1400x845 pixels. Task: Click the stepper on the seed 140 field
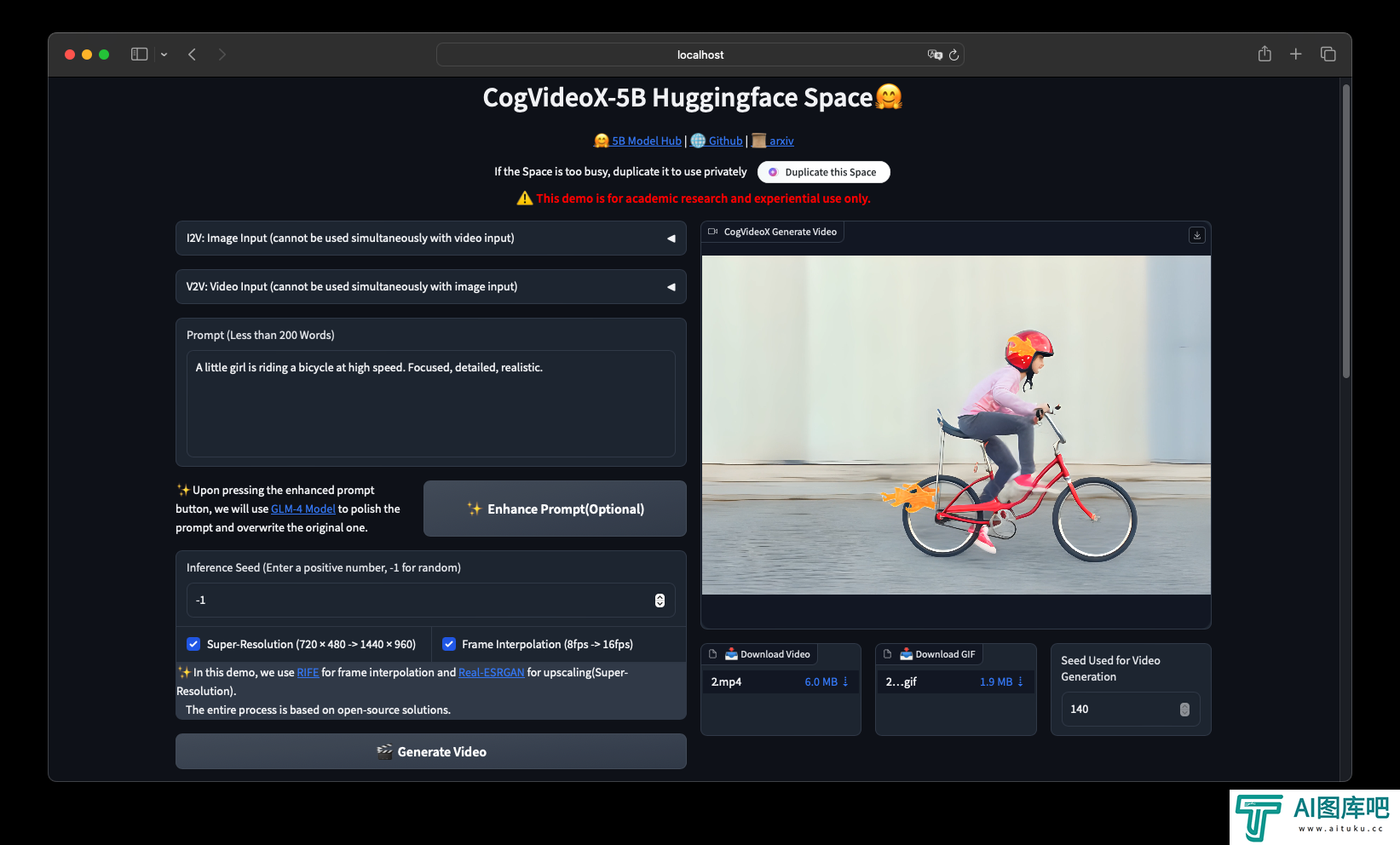pyautogui.click(x=1184, y=710)
